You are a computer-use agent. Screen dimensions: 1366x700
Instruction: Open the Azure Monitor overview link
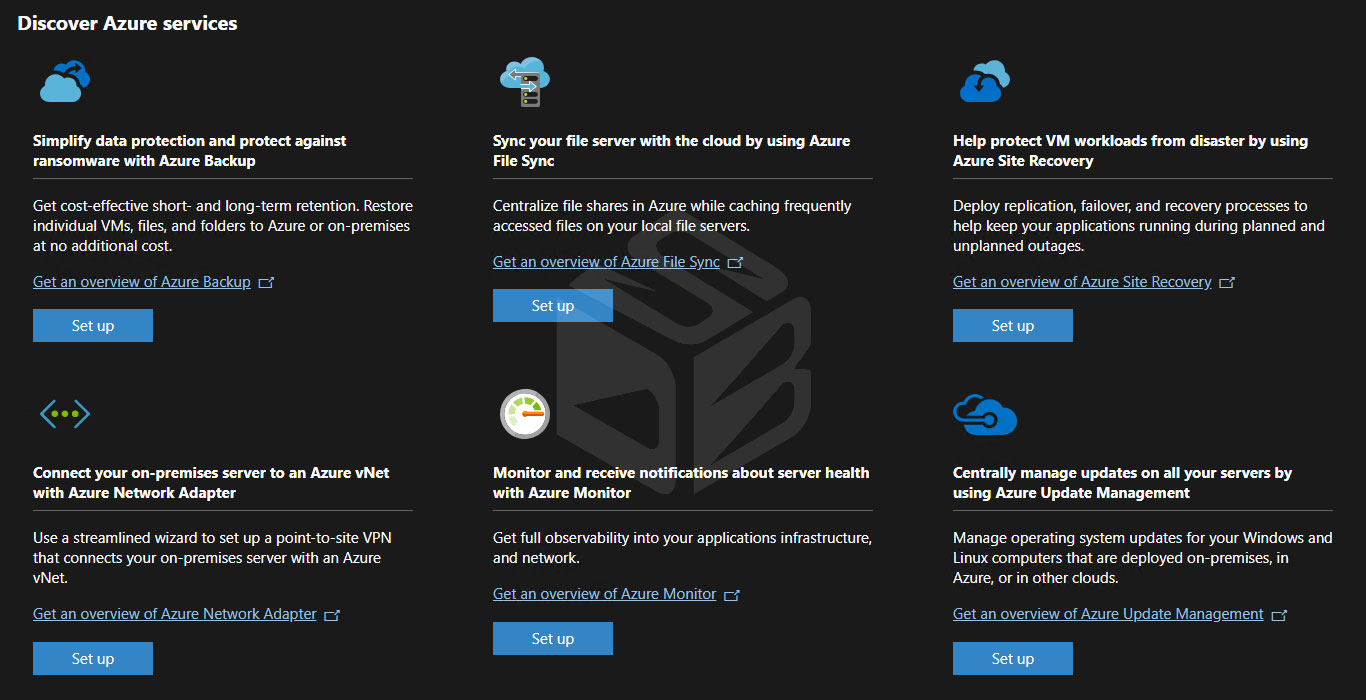[604, 593]
